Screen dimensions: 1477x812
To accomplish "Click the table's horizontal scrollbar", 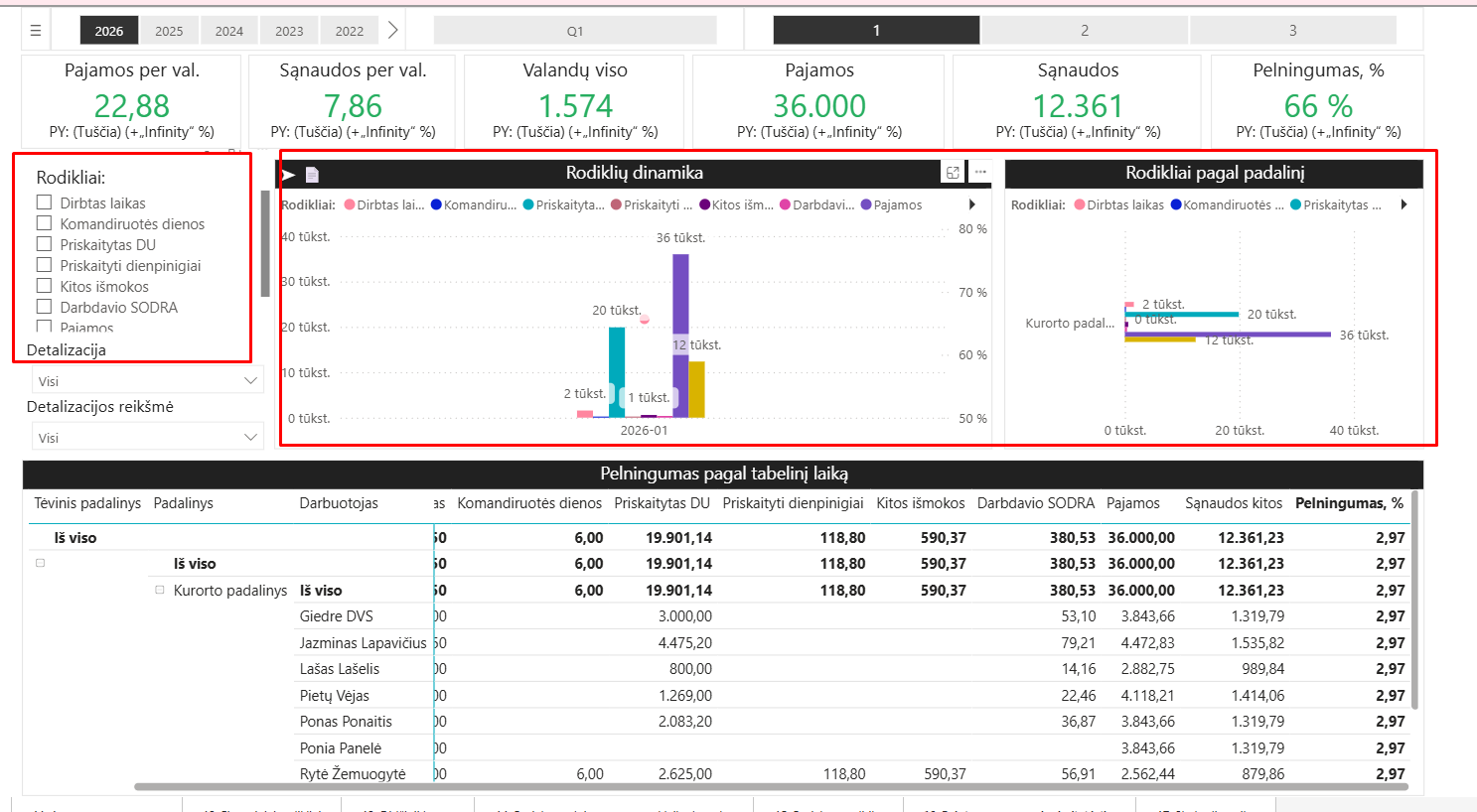I will (x=770, y=787).
